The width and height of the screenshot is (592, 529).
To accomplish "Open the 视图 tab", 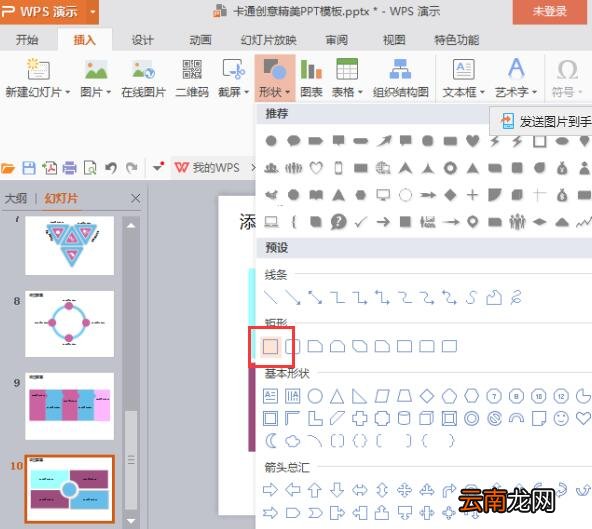I will click(x=394, y=40).
